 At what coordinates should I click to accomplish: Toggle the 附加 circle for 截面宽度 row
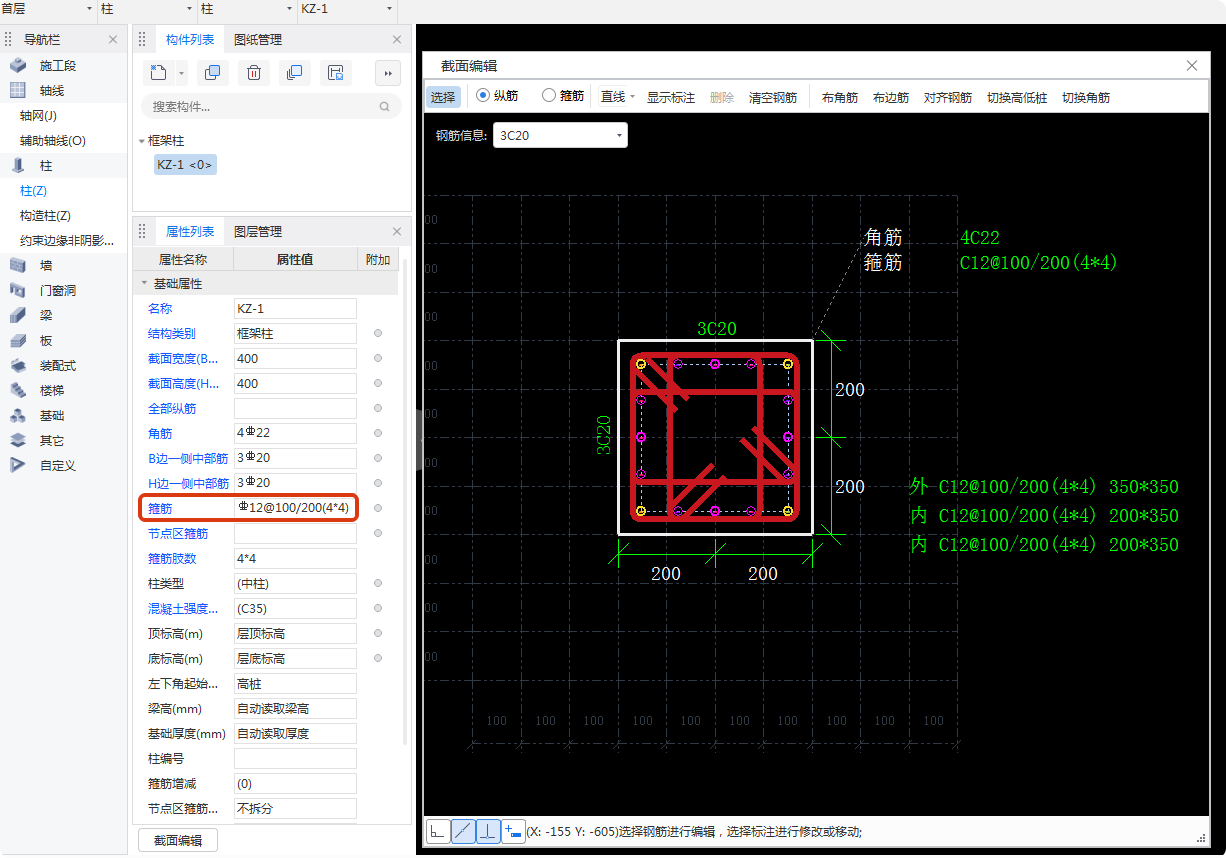378,359
